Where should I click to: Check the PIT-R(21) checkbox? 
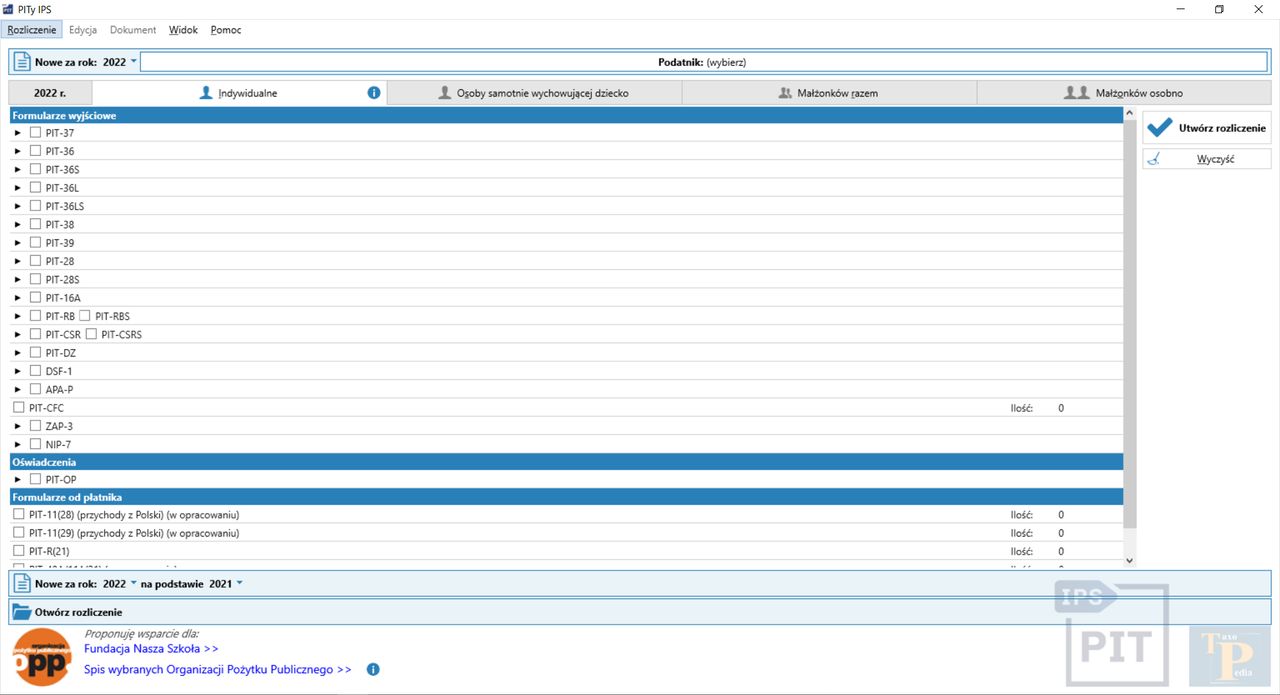(19, 551)
